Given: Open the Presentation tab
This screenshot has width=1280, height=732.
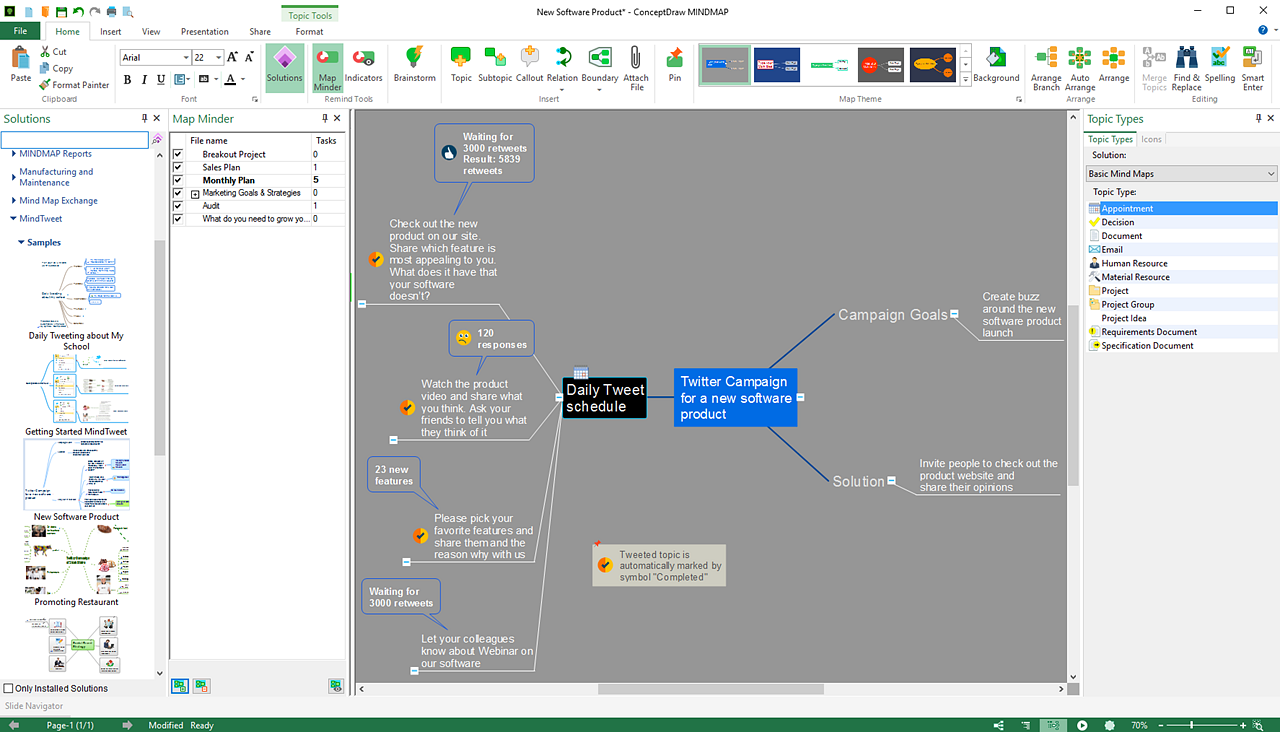Looking at the screenshot, I should (x=204, y=32).
